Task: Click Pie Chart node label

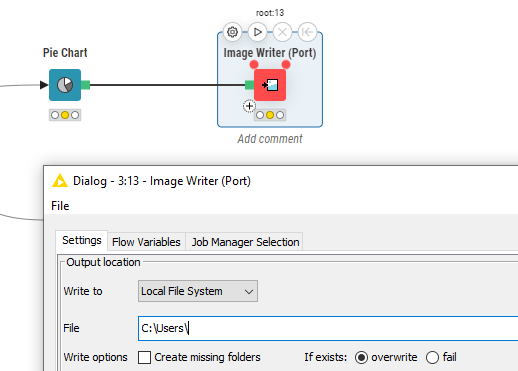Action: 65,53
